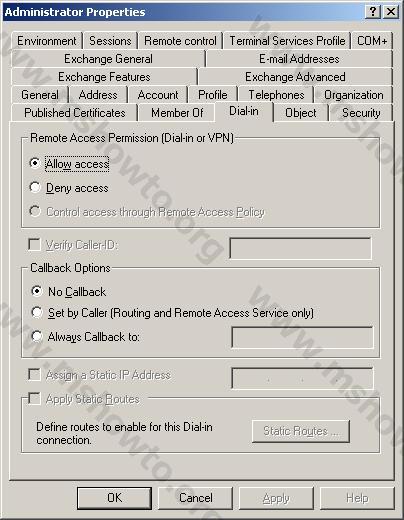The width and height of the screenshot is (404, 520).
Task: Click the title bar help question mark
Action: click(x=373, y=12)
